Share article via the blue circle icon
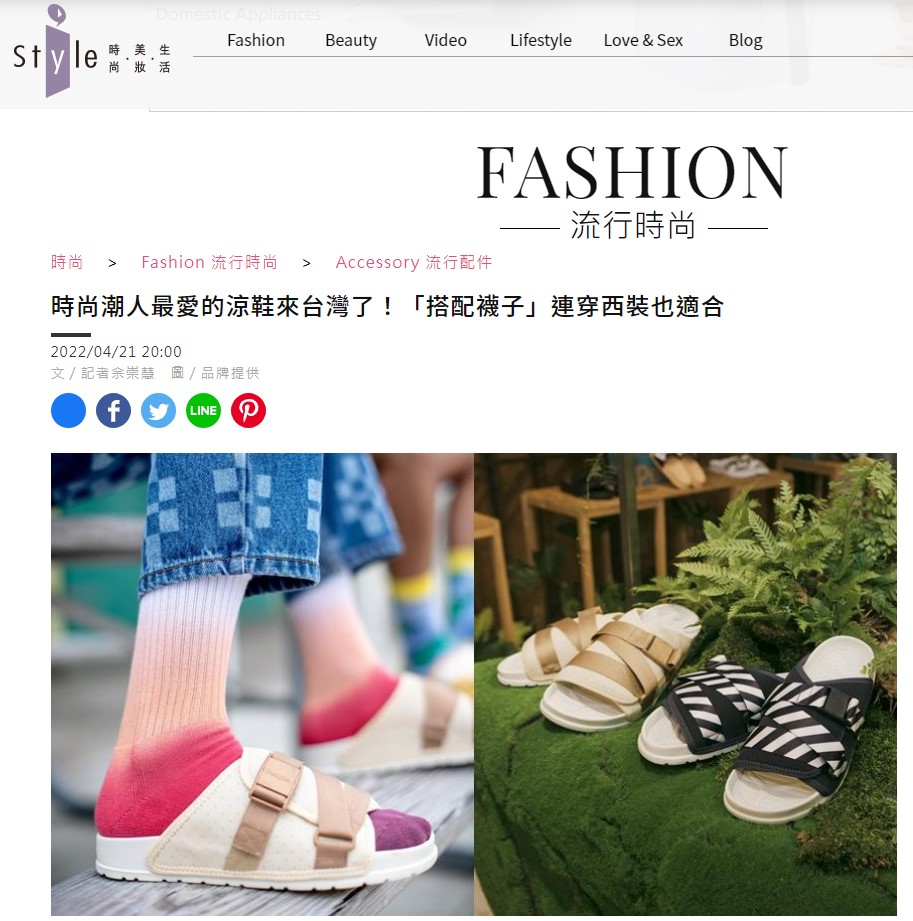913x921 pixels. point(68,410)
